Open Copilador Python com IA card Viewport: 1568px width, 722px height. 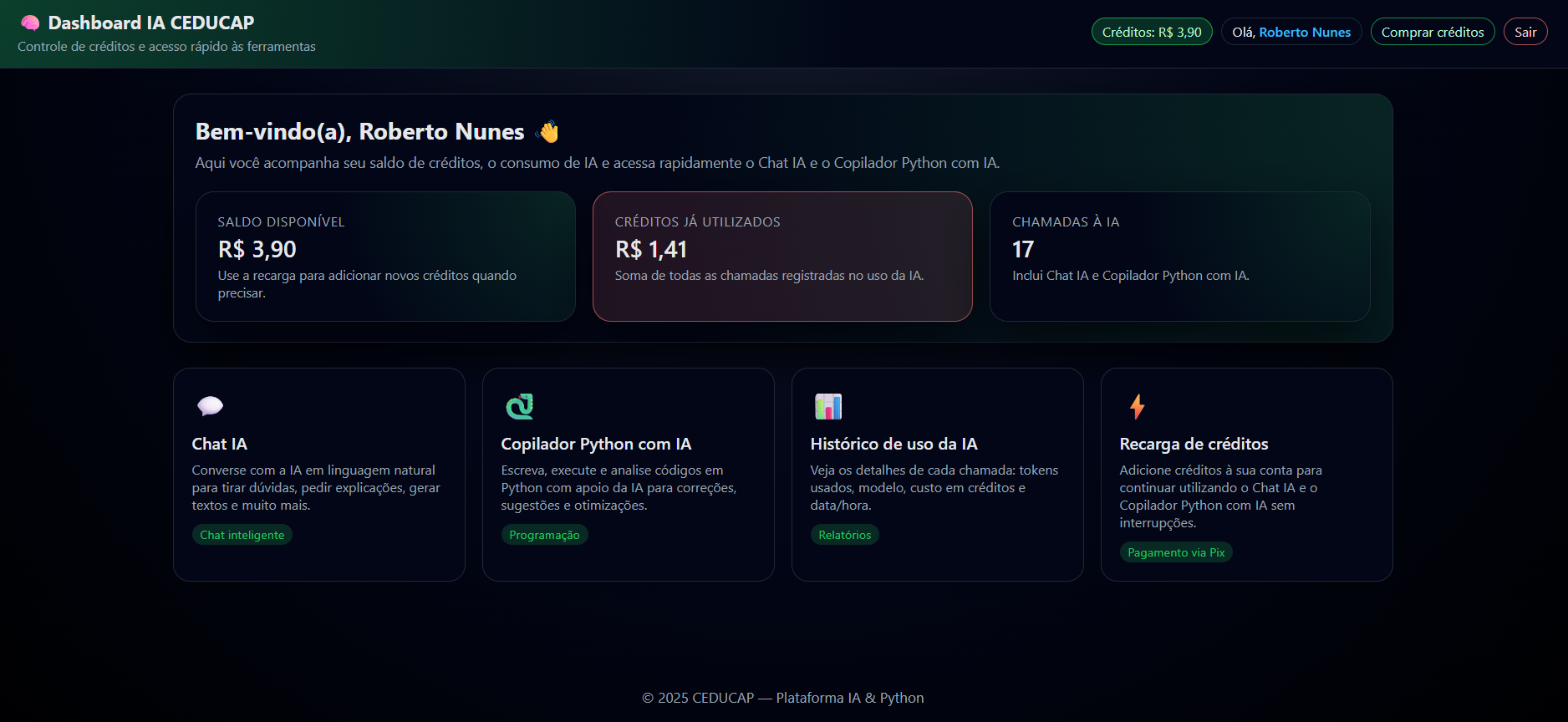596,444
